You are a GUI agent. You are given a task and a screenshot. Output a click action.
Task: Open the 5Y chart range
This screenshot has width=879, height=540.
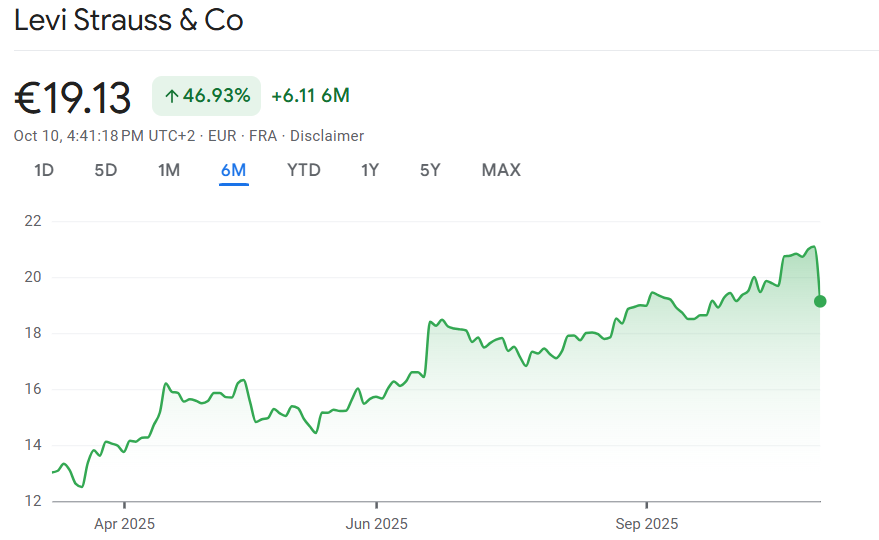(430, 170)
